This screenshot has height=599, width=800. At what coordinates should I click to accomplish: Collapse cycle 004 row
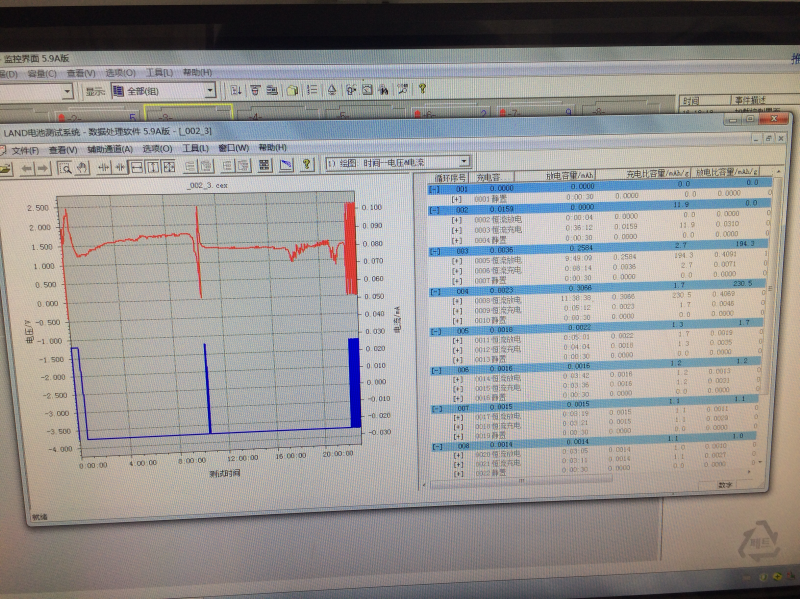[436, 292]
